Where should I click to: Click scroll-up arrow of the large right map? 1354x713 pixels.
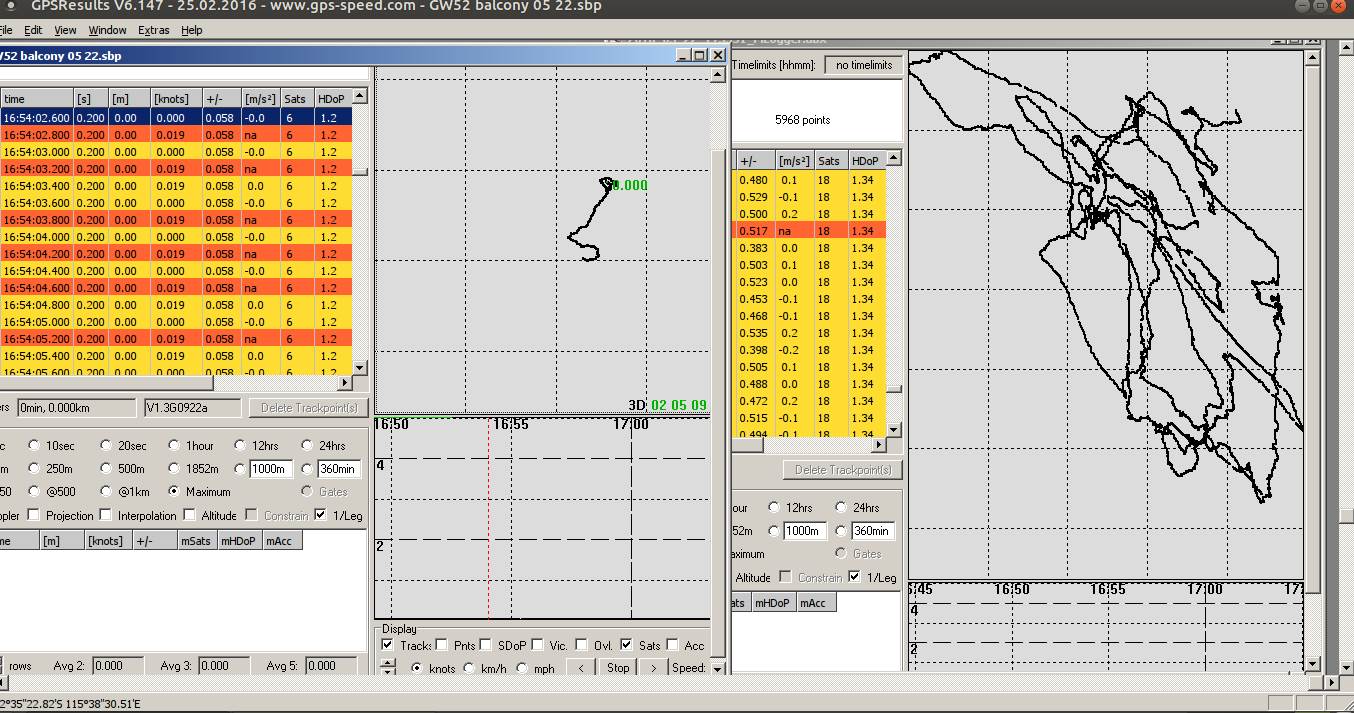pos(1313,60)
